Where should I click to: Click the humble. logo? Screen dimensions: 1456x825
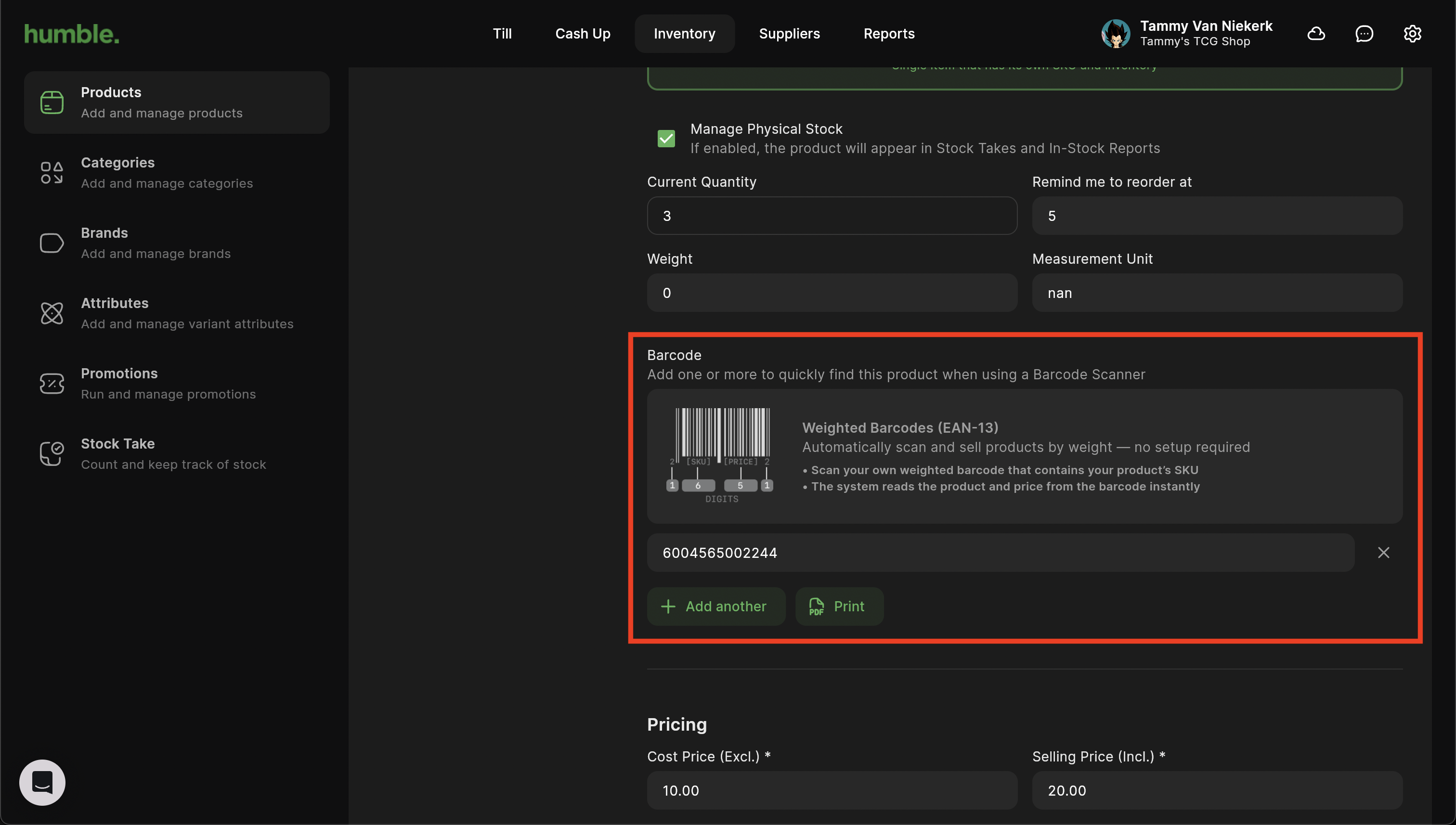tap(71, 33)
